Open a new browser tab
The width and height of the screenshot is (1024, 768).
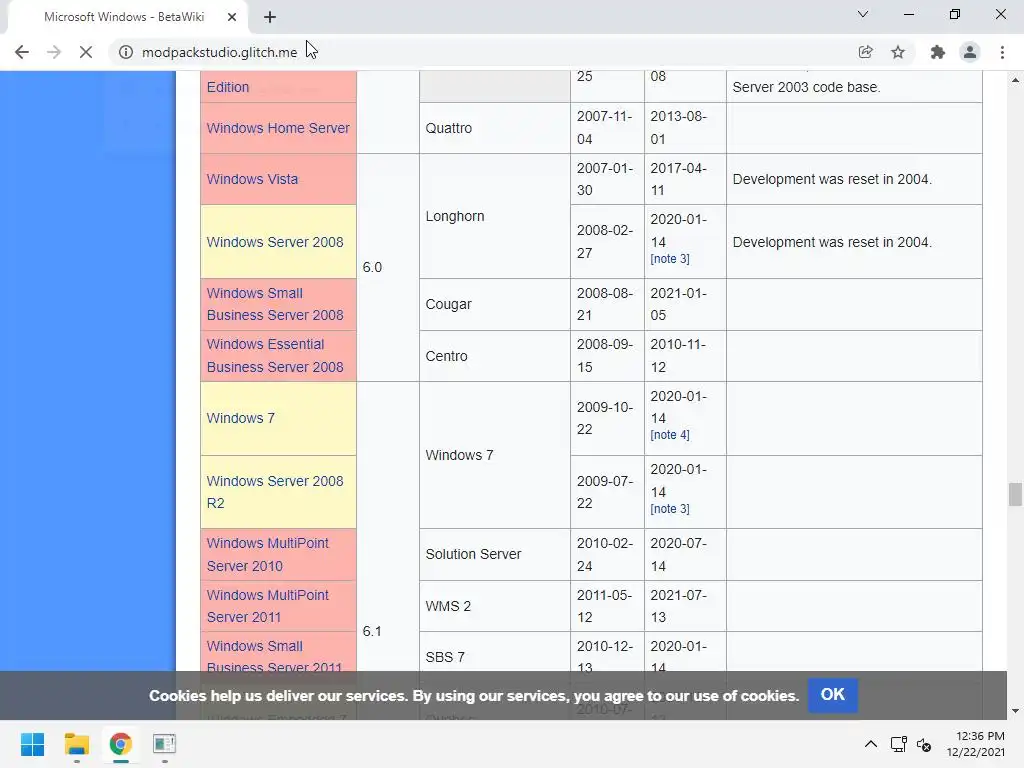270,17
